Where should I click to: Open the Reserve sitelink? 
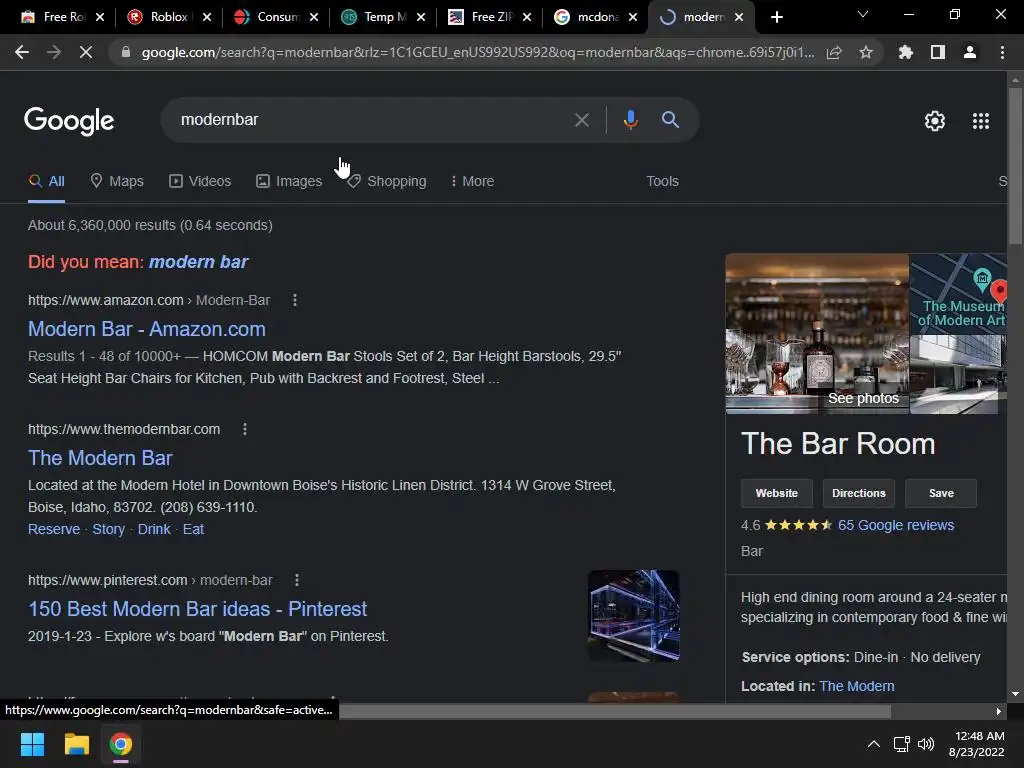(54, 529)
